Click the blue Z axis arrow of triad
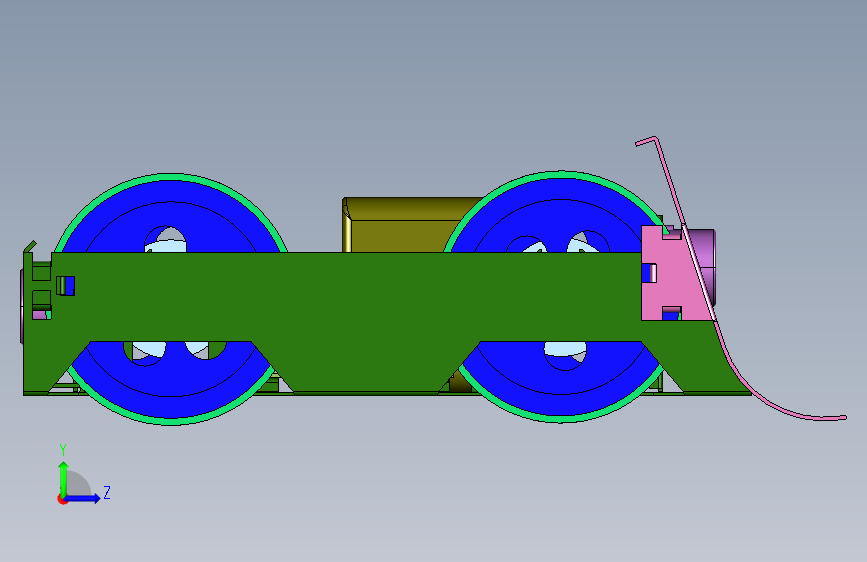 coord(84,498)
